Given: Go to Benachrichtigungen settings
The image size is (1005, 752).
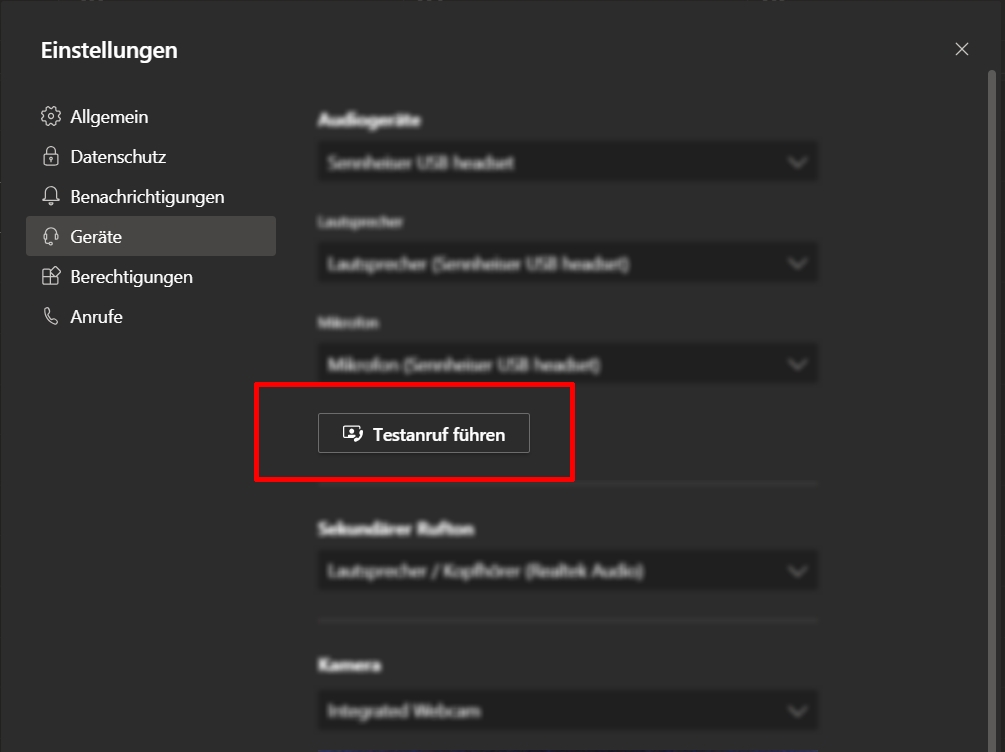Looking at the screenshot, I should pyautogui.click(x=151, y=196).
